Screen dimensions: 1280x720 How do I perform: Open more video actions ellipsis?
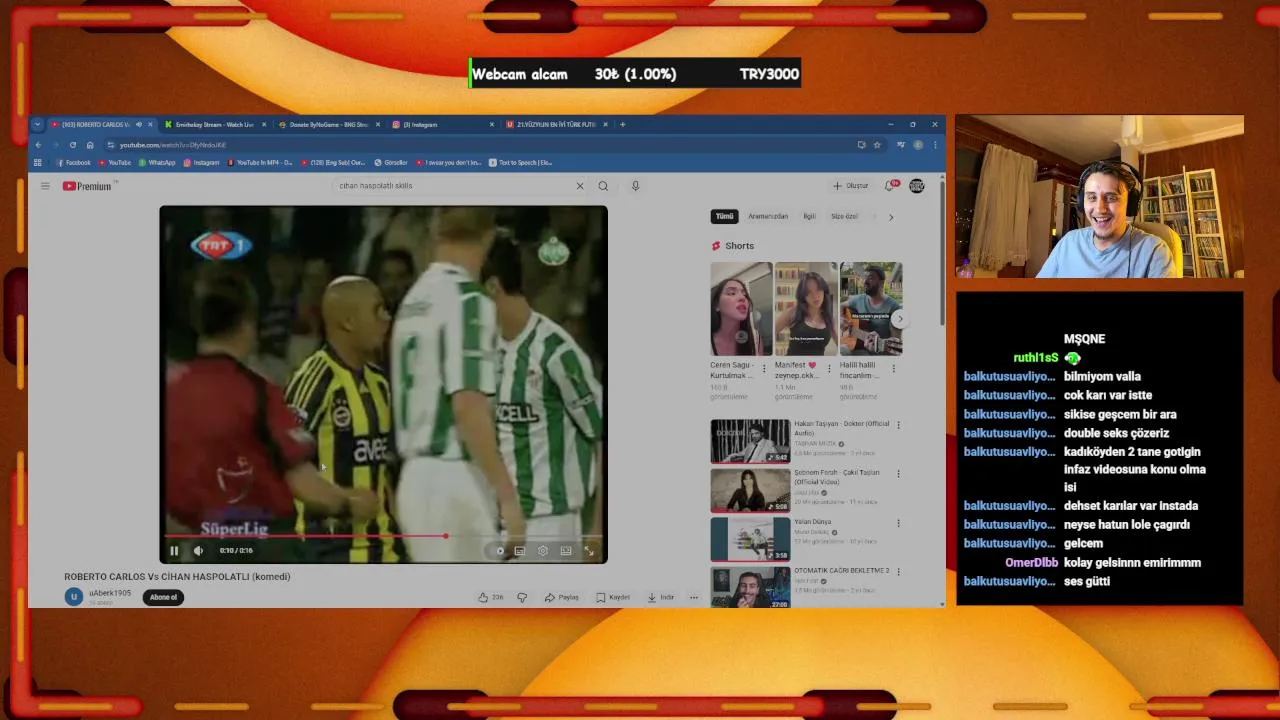coord(694,597)
